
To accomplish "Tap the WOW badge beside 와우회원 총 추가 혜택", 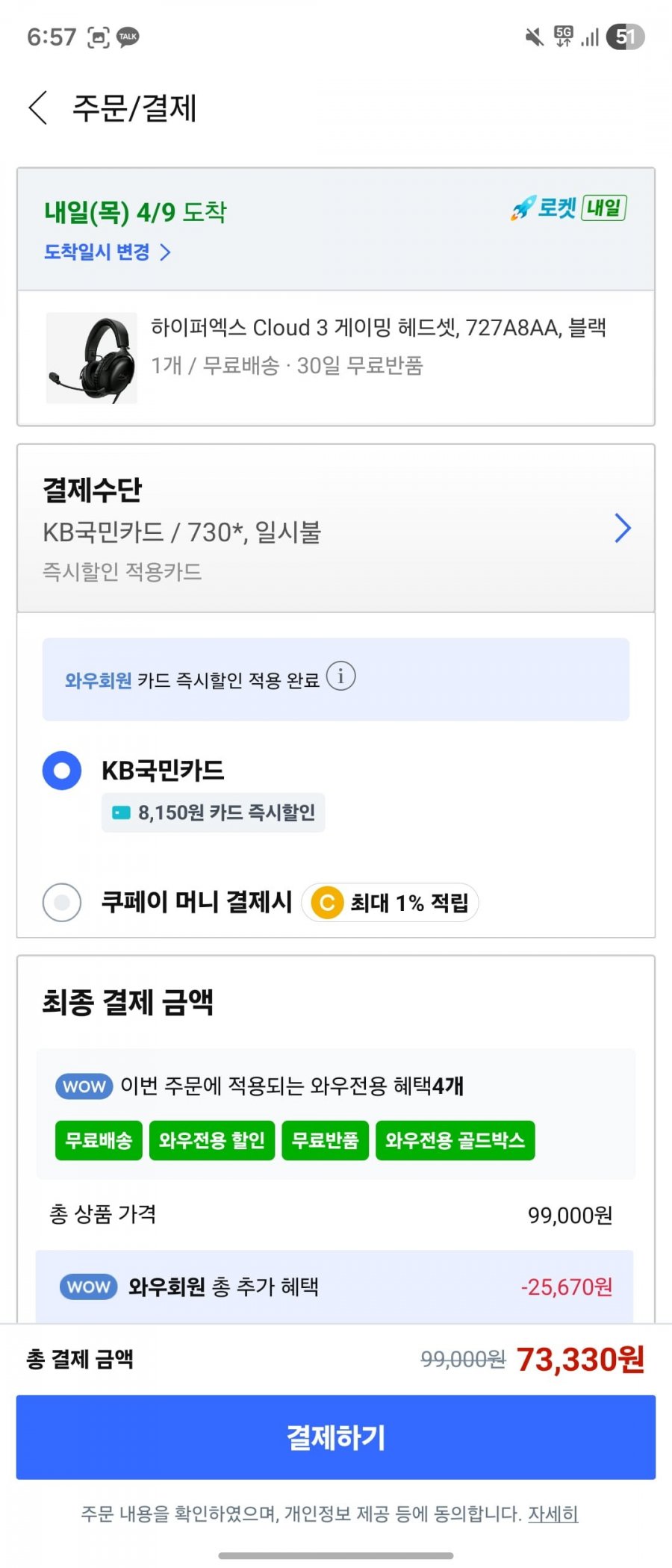I will 88,1287.
